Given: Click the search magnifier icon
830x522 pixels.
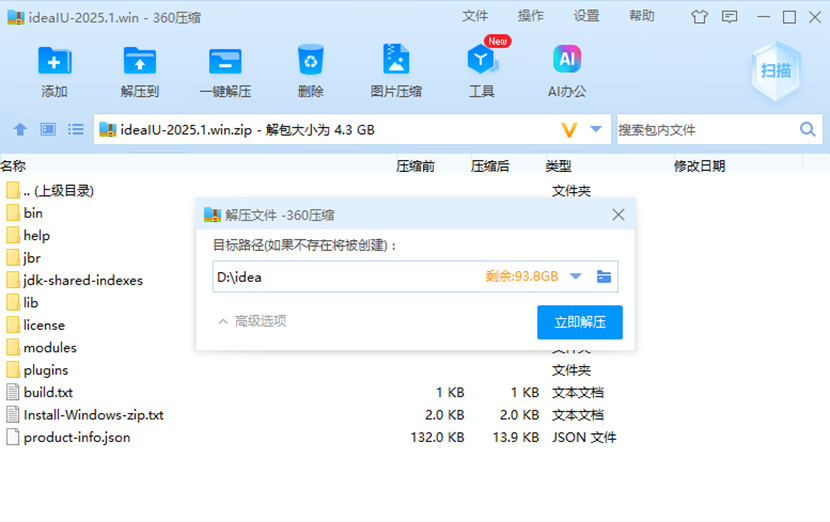Looking at the screenshot, I should pos(808,129).
